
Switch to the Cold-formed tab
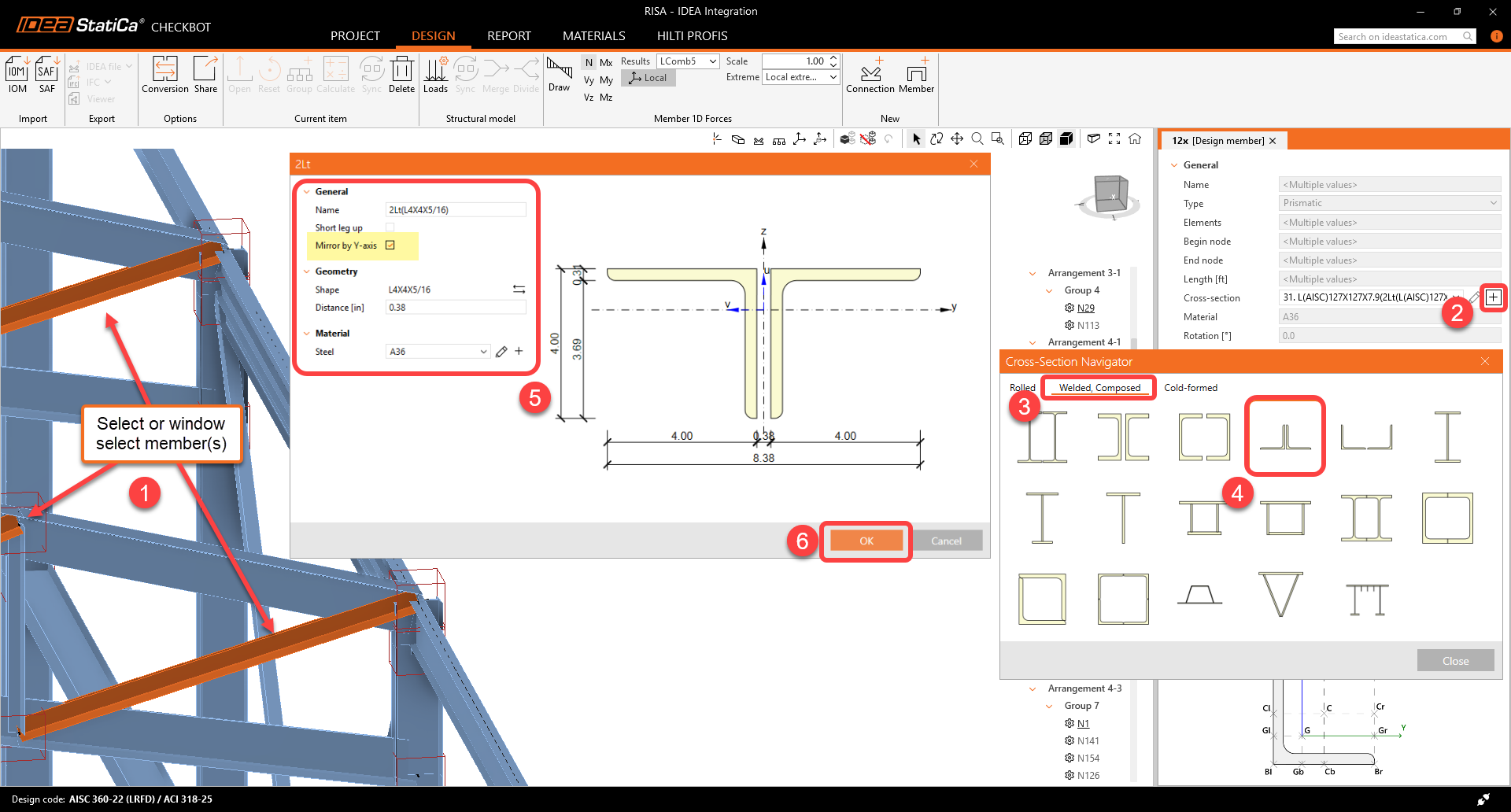pyautogui.click(x=1190, y=388)
